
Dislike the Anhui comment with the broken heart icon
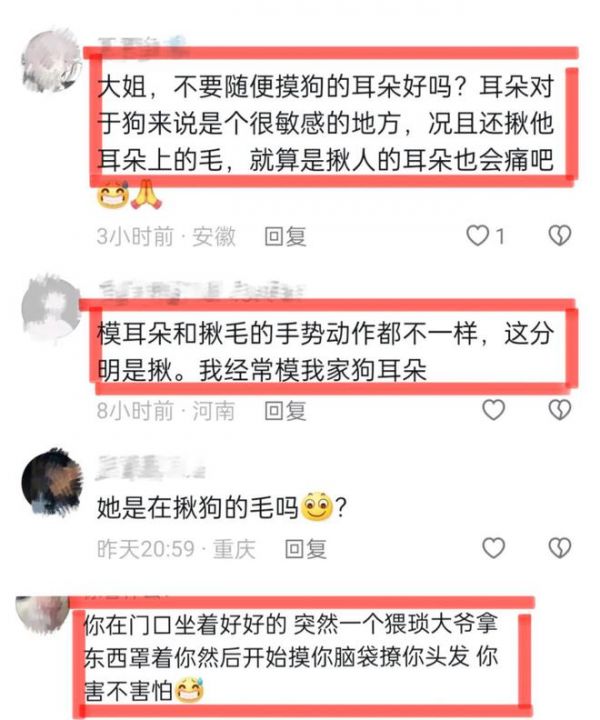tap(560, 236)
